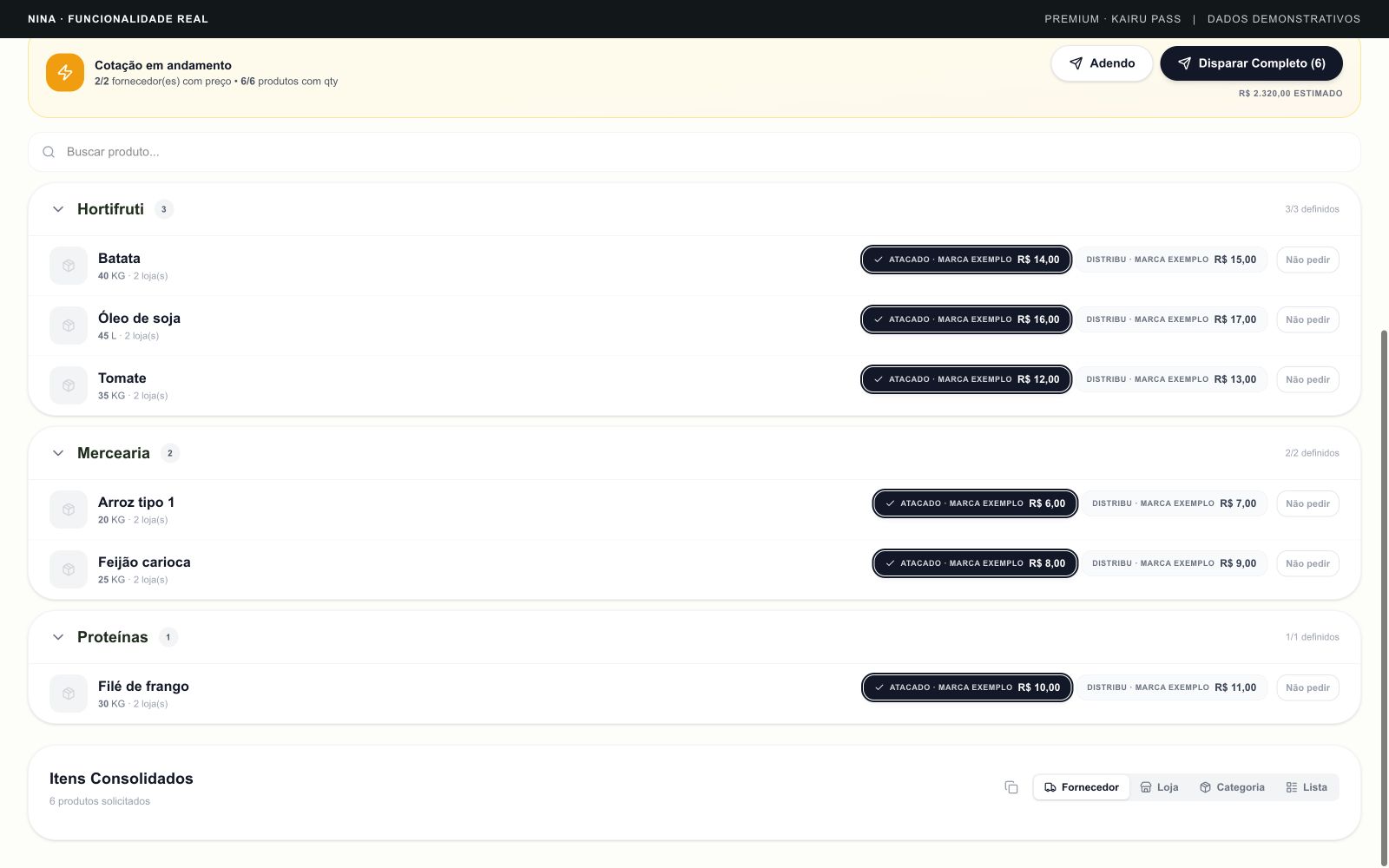
Task: Collapse the Mercearia category
Action: pos(58,453)
